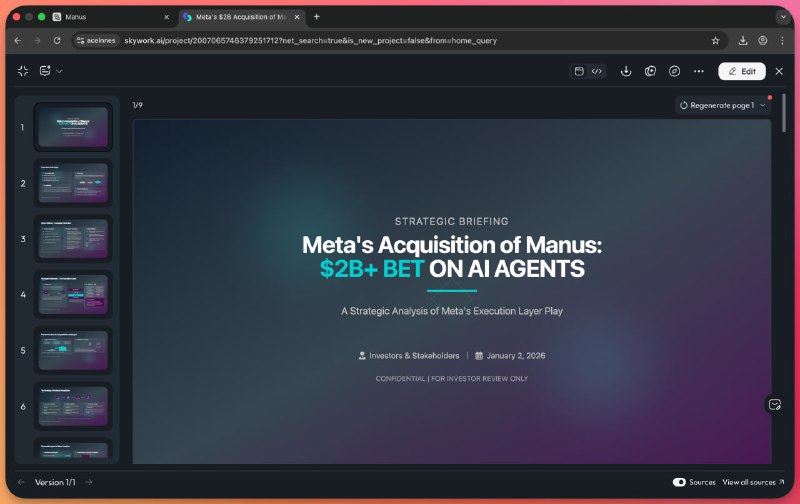Go forward in browser history
Viewport: 800px width, 504px height.
point(37,40)
